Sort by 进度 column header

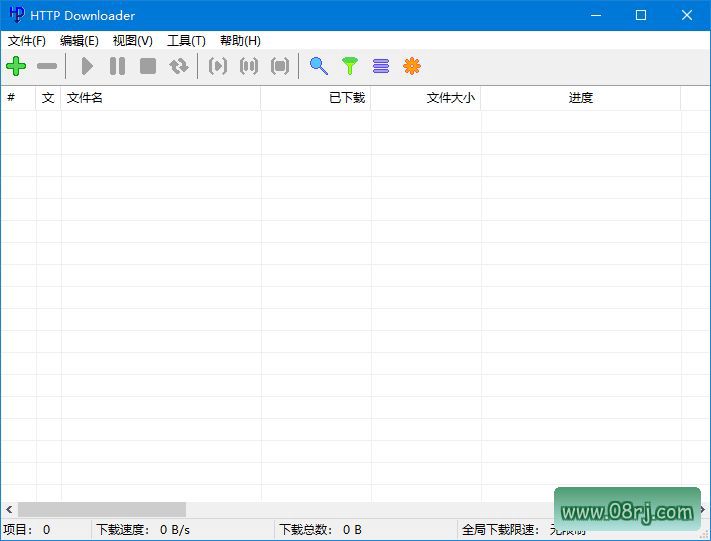click(581, 98)
